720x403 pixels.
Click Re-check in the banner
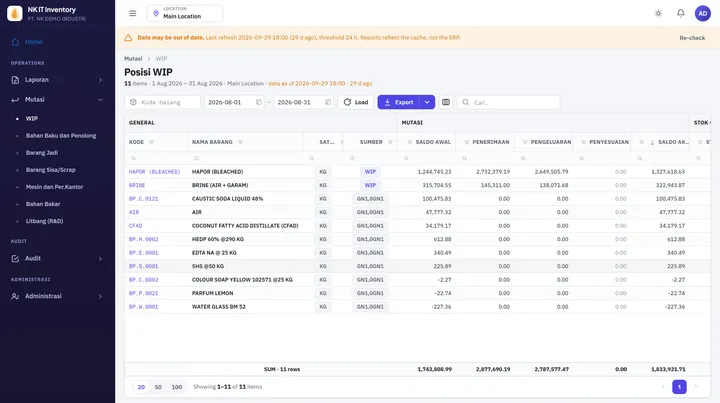coord(692,38)
